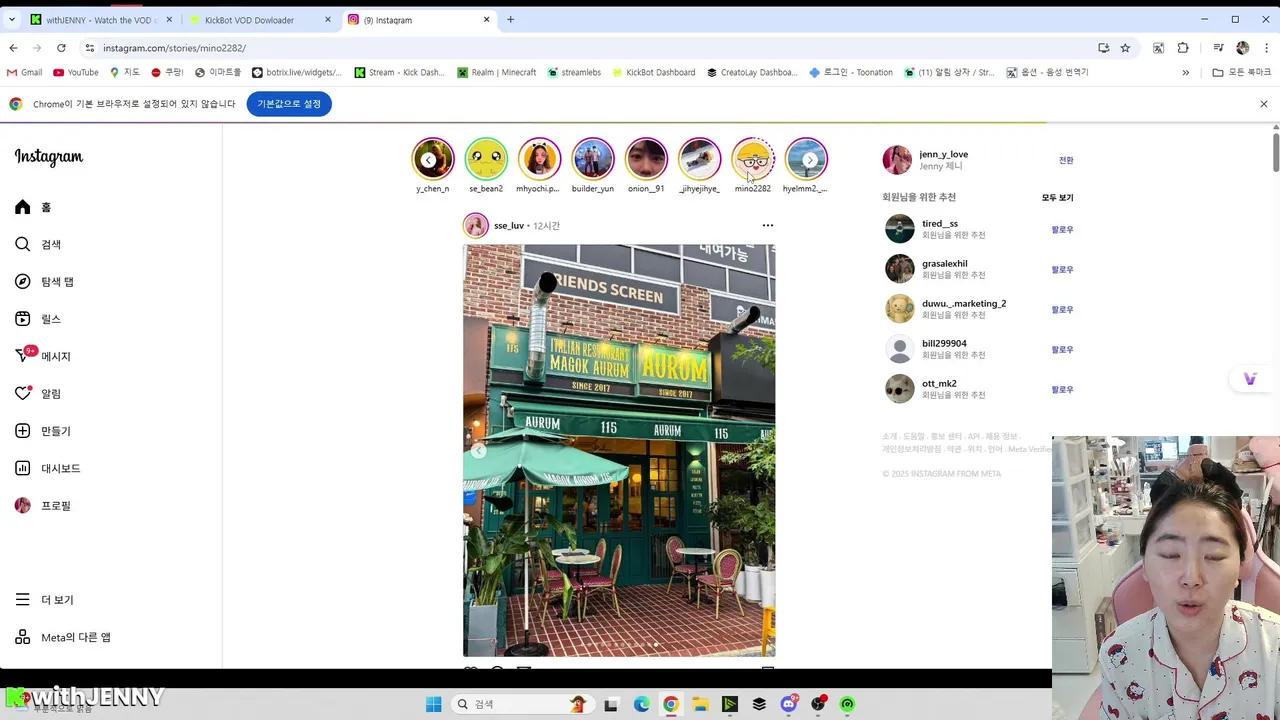Open Windows Start menu

click(433, 704)
